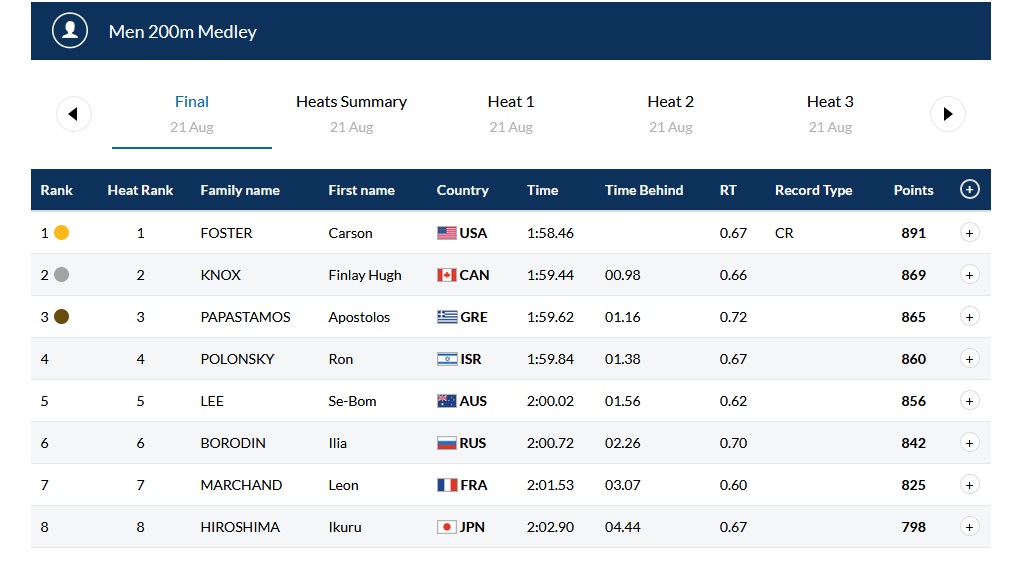
Task: Expand all rows using header plus icon
Action: click(968, 190)
